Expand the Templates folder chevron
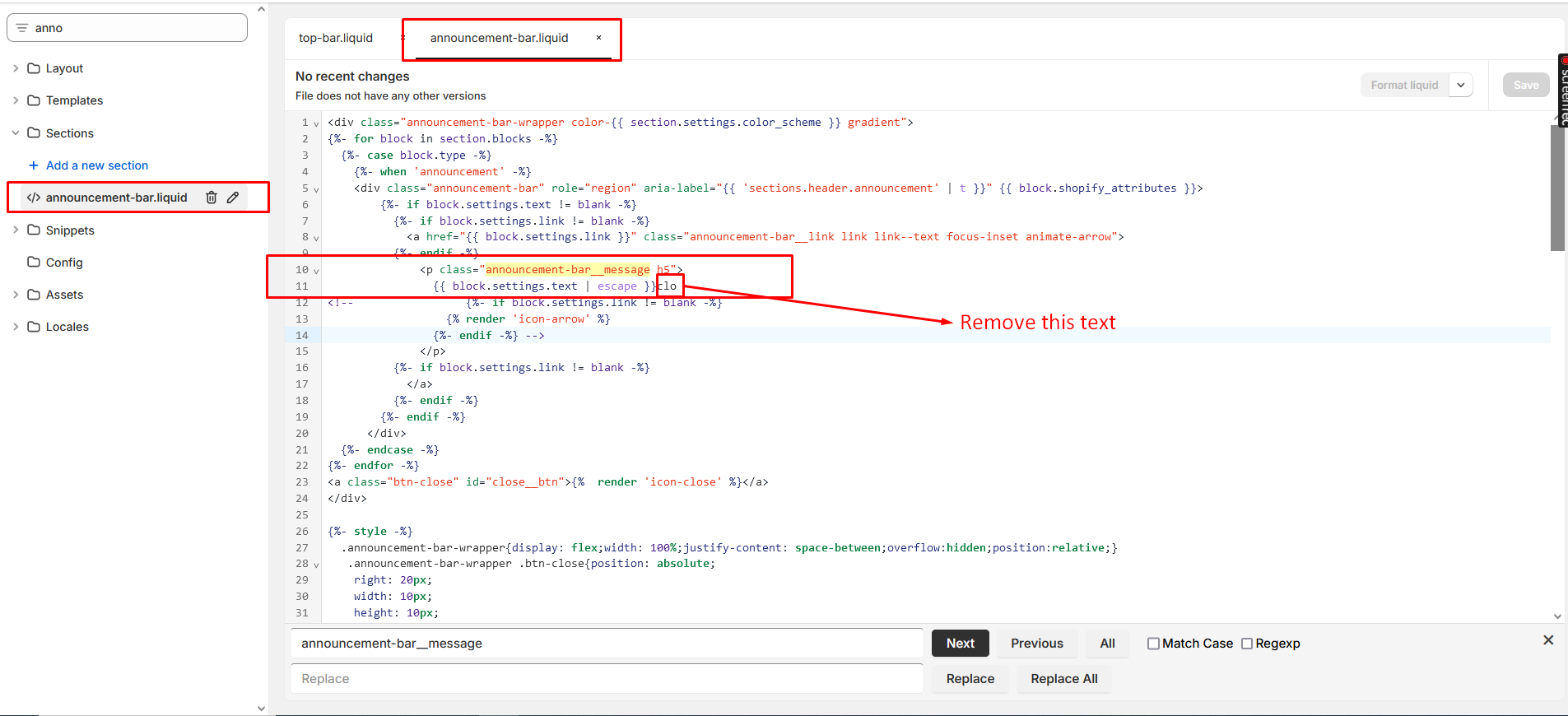Screen dimensions: 1568x716 (x=16, y=100)
